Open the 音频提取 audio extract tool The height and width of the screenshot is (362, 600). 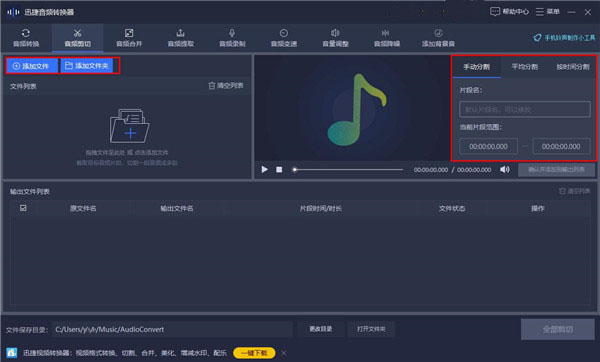(x=181, y=38)
